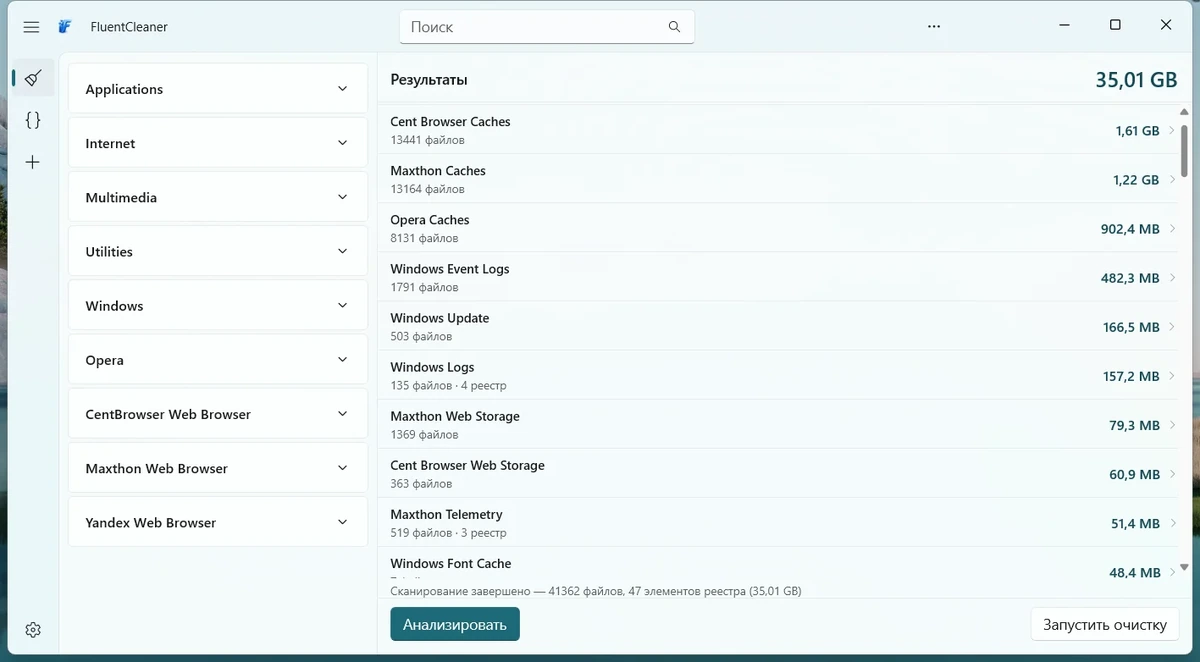Open Cent Browser Caches arrow

pos(1172,131)
